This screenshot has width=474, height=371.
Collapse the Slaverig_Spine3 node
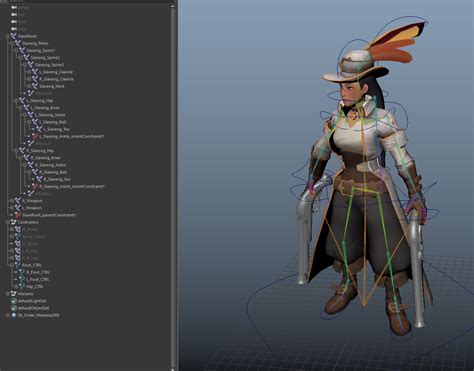pyautogui.click(x=25, y=65)
